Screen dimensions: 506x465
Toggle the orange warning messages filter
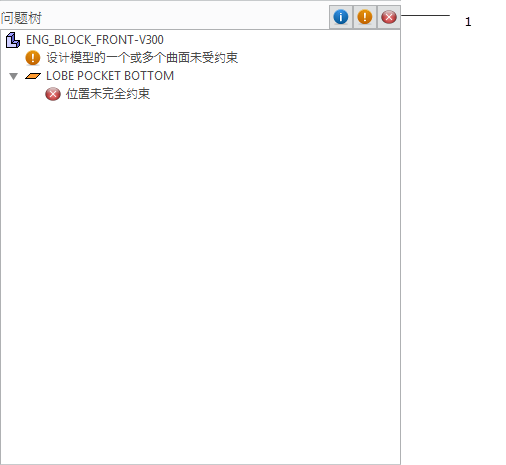365,17
